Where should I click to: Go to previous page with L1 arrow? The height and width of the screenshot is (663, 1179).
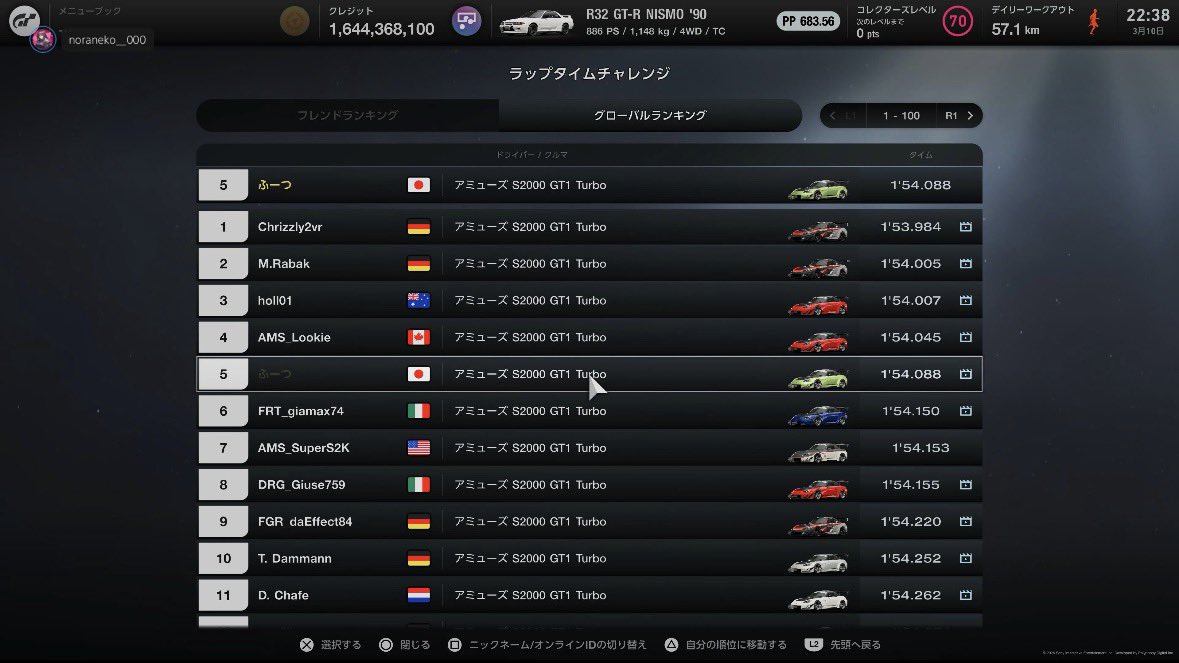coord(844,116)
